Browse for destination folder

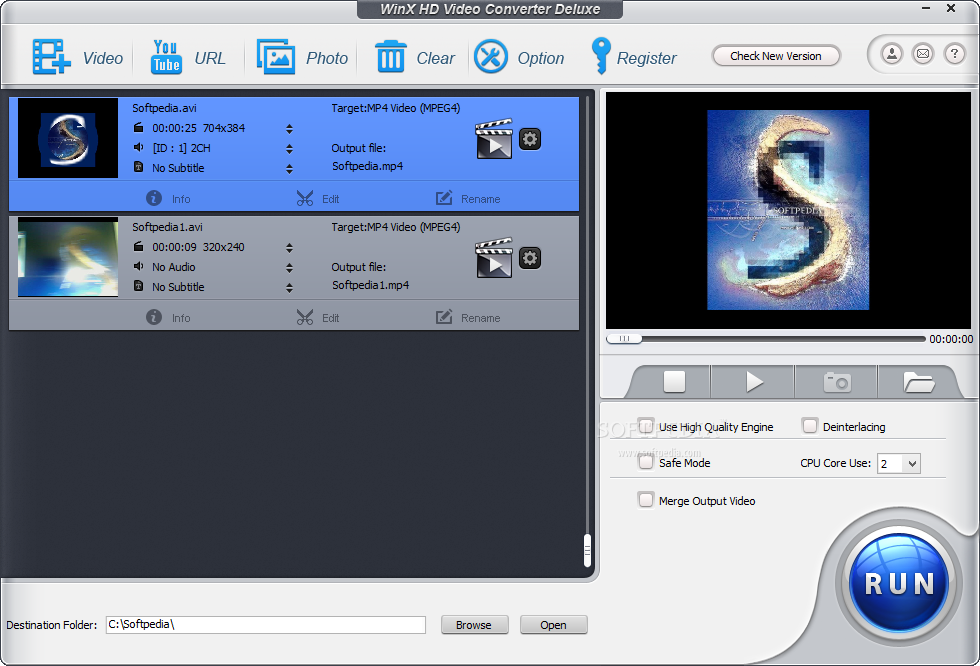474,625
